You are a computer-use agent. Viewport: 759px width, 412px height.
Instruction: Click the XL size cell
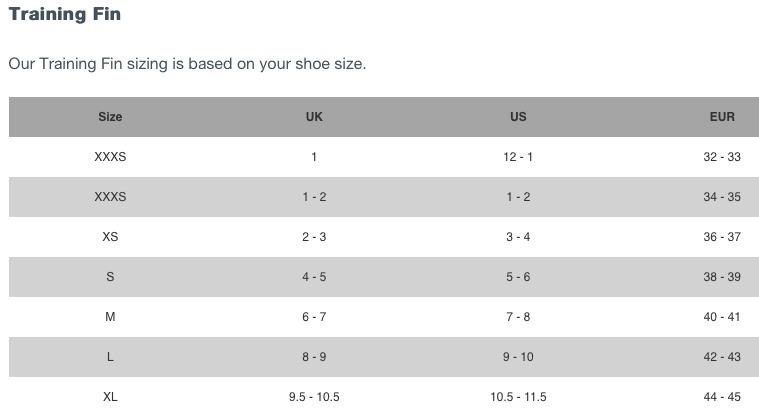pyautogui.click(x=110, y=397)
